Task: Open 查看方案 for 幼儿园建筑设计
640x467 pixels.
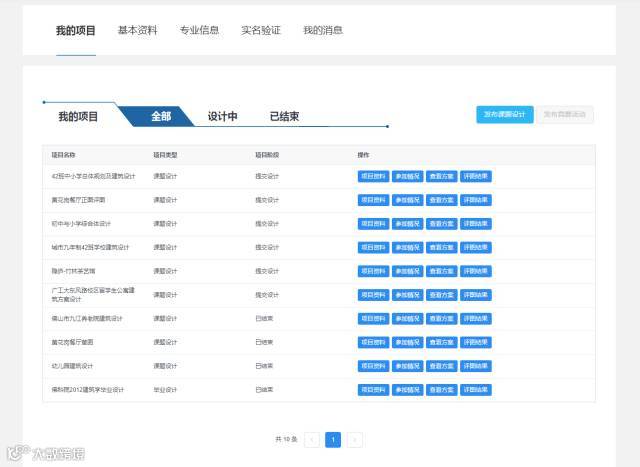Action: click(x=442, y=366)
